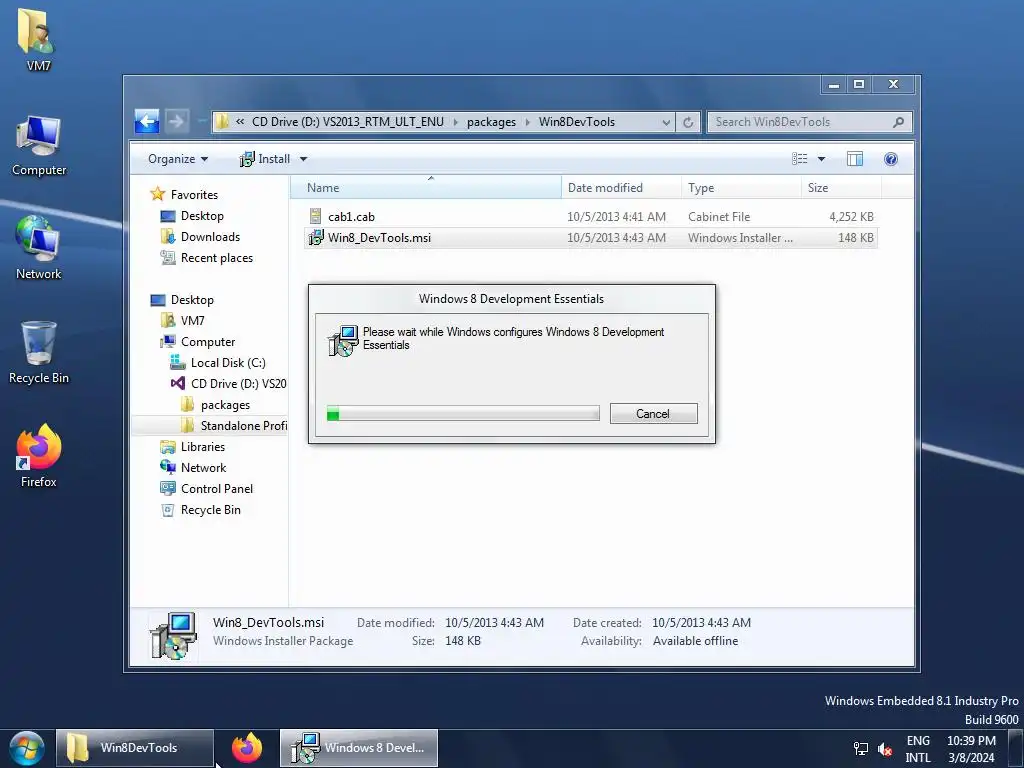This screenshot has height=768, width=1024.
Task: Click the installer progress bar
Action: [463, 413]
